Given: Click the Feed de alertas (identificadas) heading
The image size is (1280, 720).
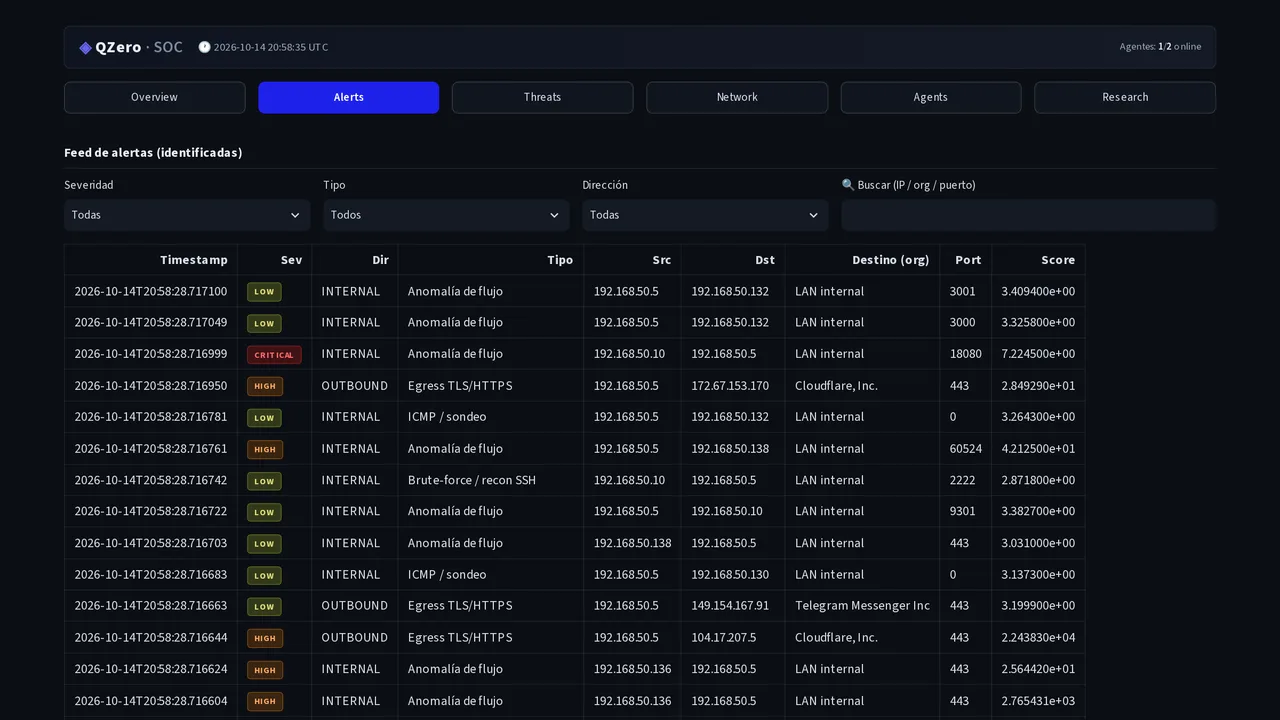Looking at the screenshot, I should [x=153, y=153].
